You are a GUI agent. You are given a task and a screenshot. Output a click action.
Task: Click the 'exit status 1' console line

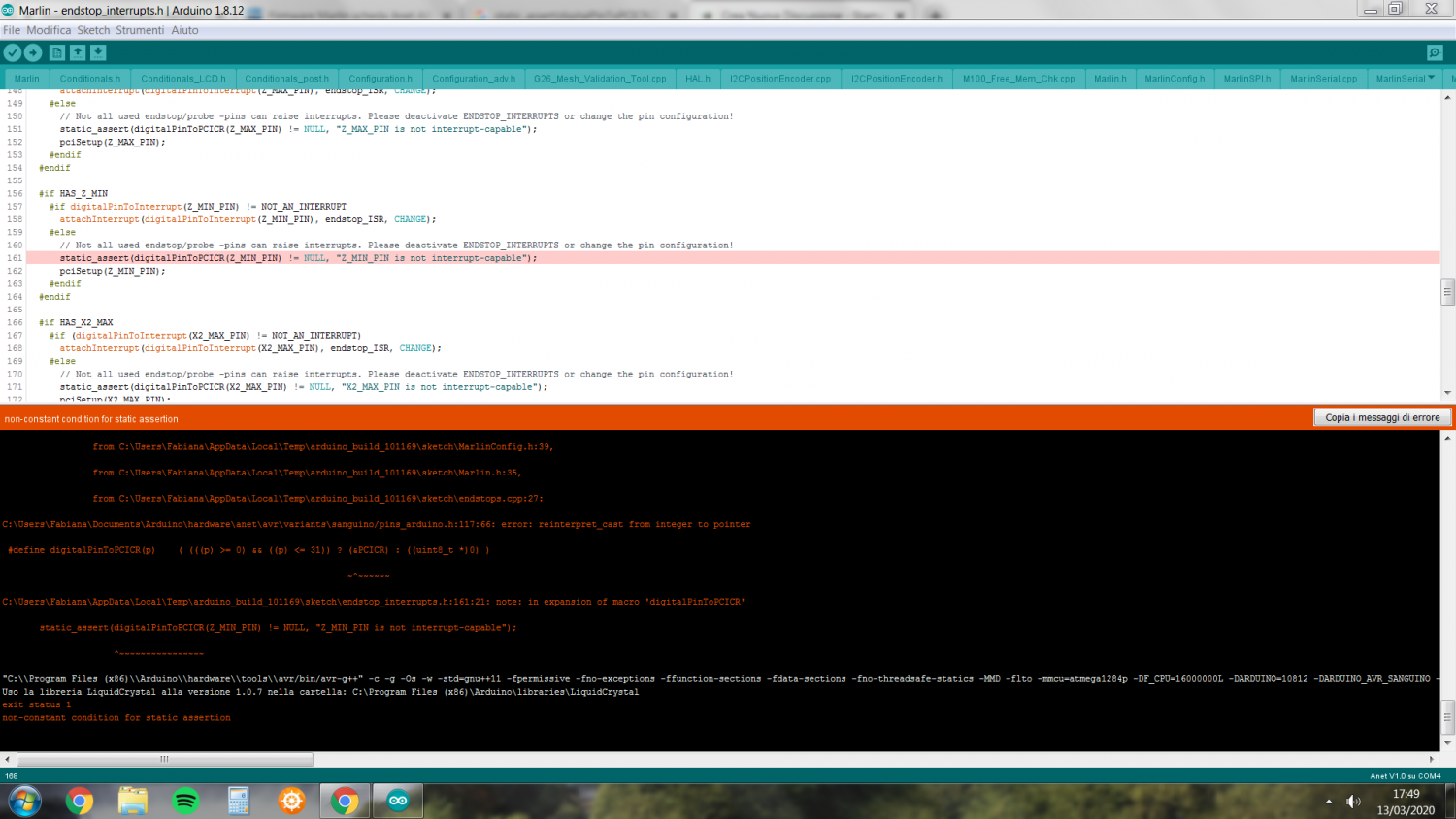point(37,704)
